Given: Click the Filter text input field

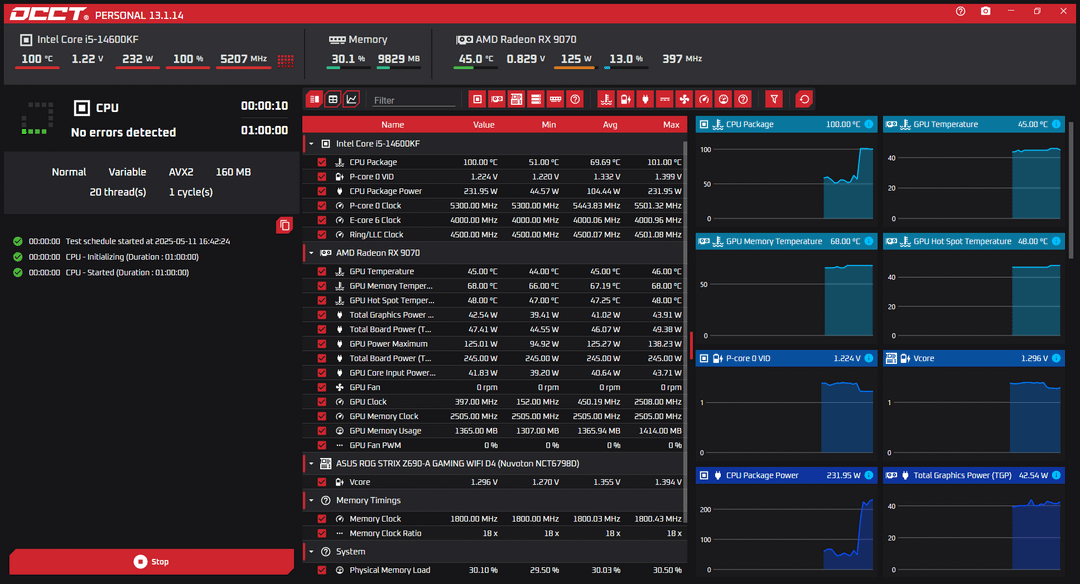Looking at the screenshot, I should click(x=413, y=100).
